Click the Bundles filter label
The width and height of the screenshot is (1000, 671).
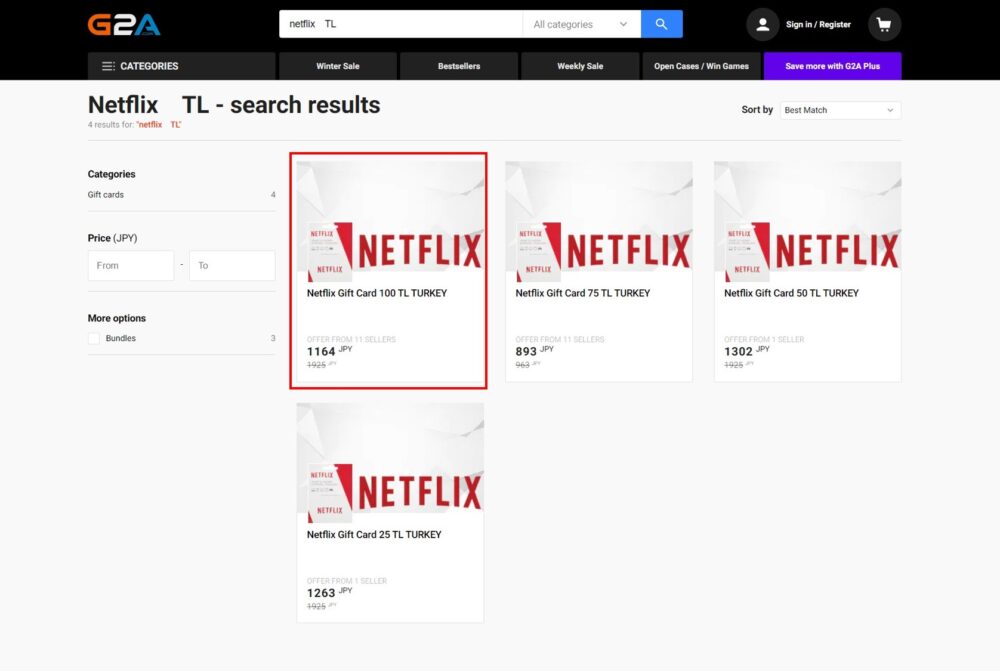[121, 339]
